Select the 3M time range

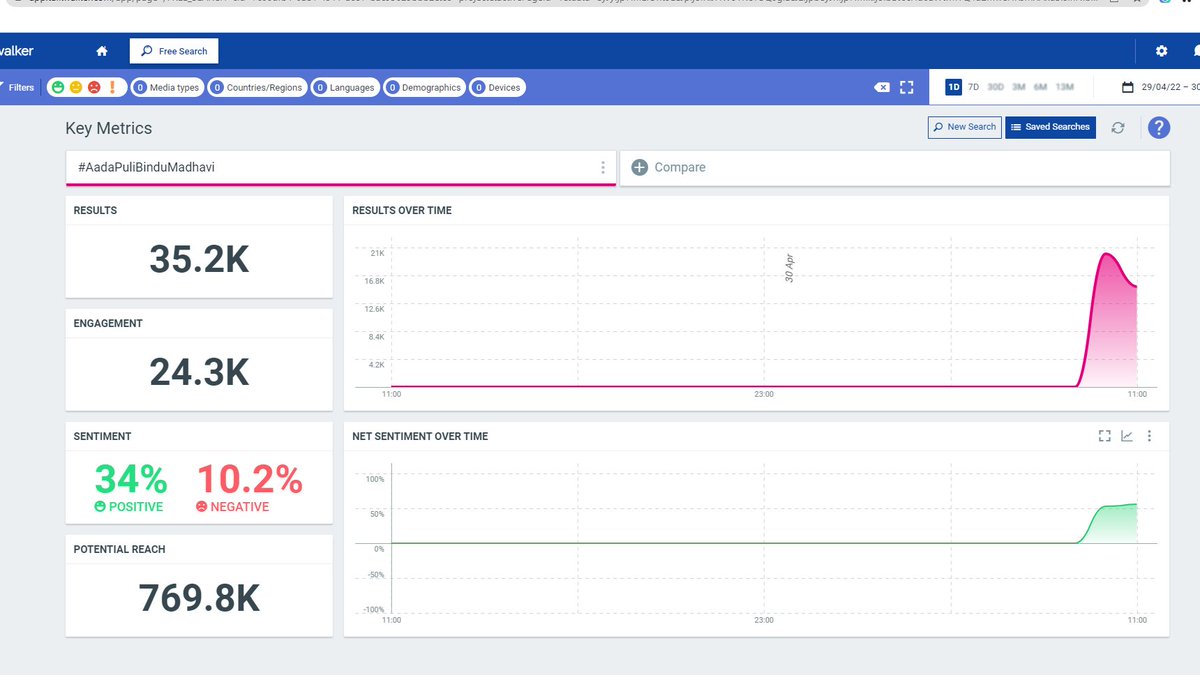click(x=1019, y=87)
